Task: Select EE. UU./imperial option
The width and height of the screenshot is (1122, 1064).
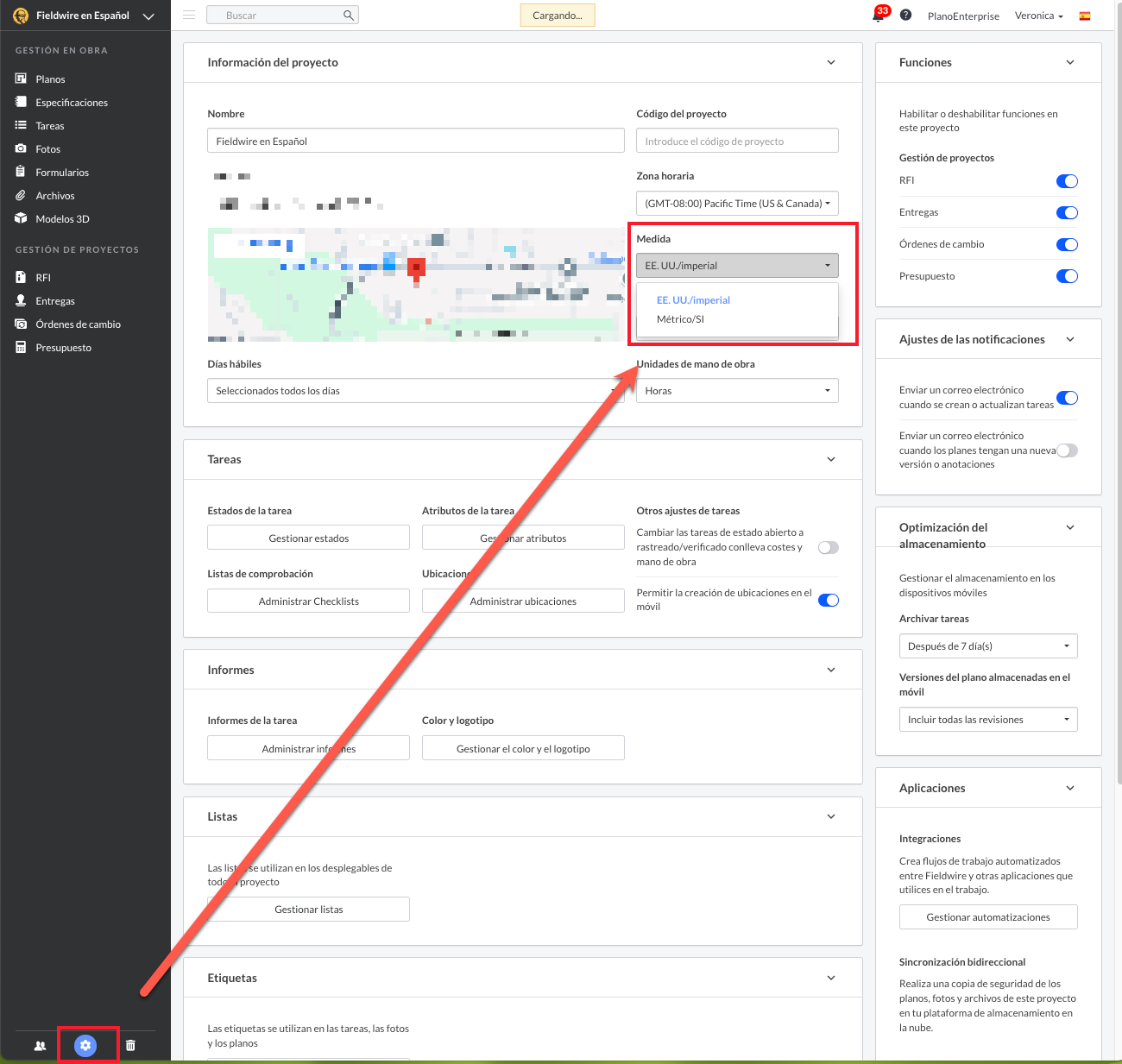Action: click(693, 300)
